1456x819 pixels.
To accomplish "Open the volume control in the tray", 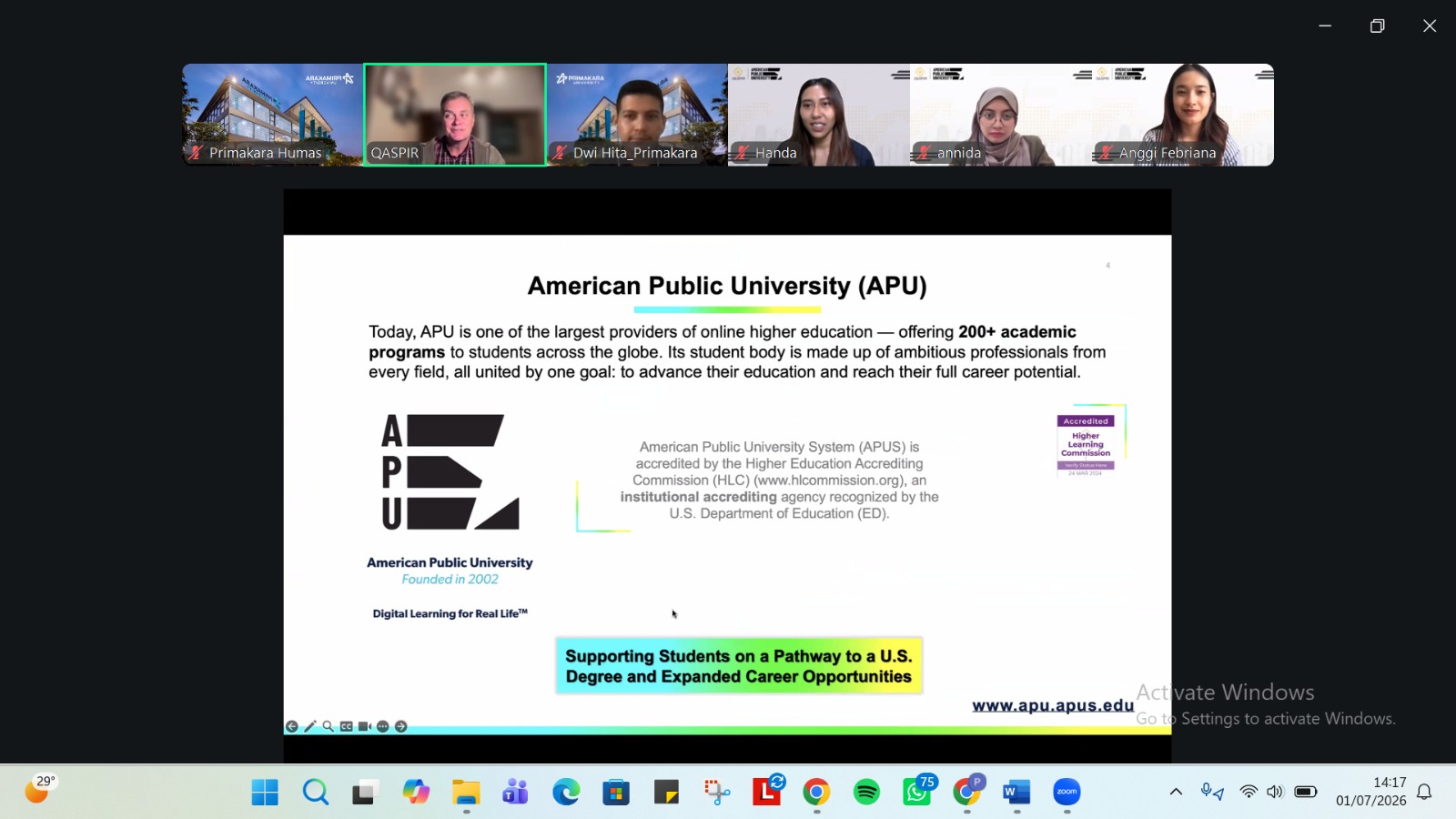I will point(1275,792).
